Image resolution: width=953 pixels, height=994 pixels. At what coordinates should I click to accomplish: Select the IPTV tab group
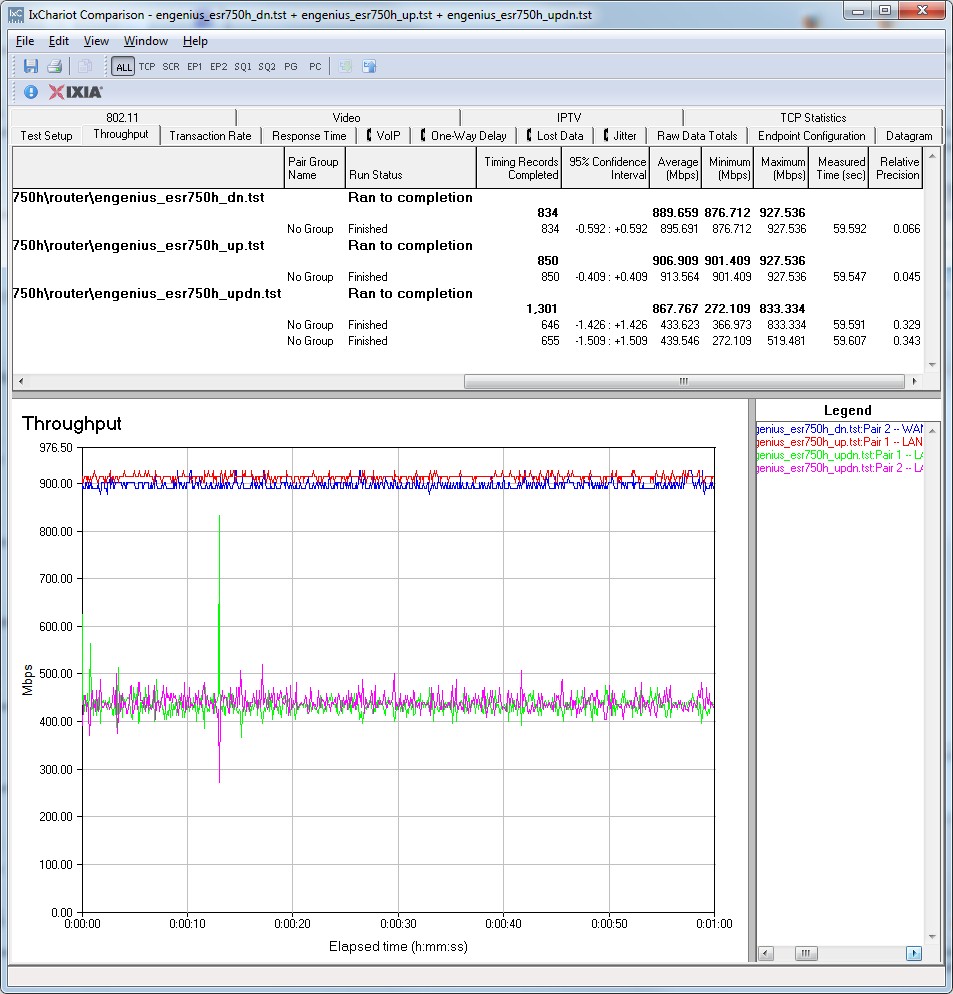point(569,117)
